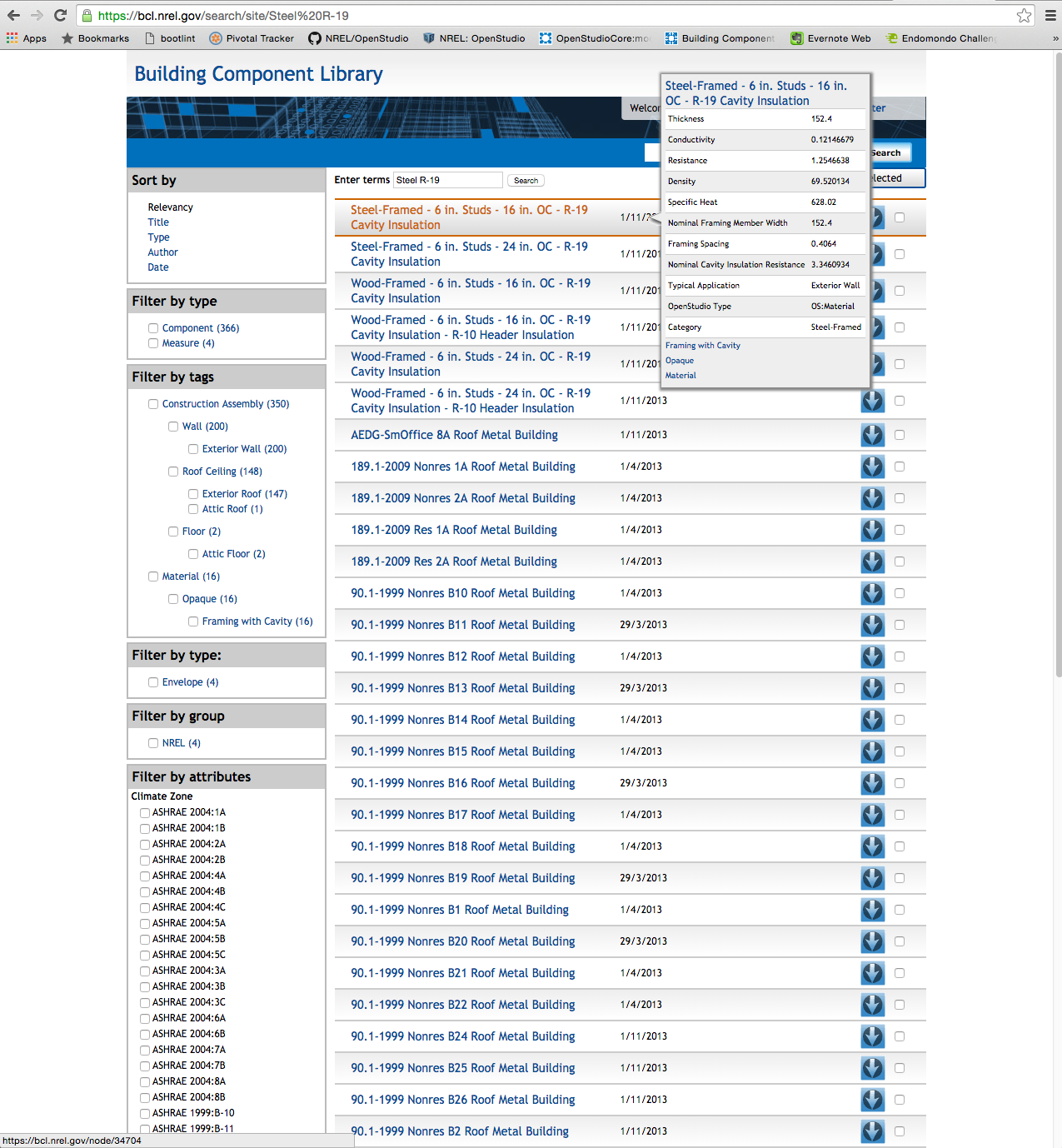Download 90.1-1999 Nonres B11 Roof Metal Building
Image resolution: width=1062 pixels, height=1148 pixels.
[872, 625]
